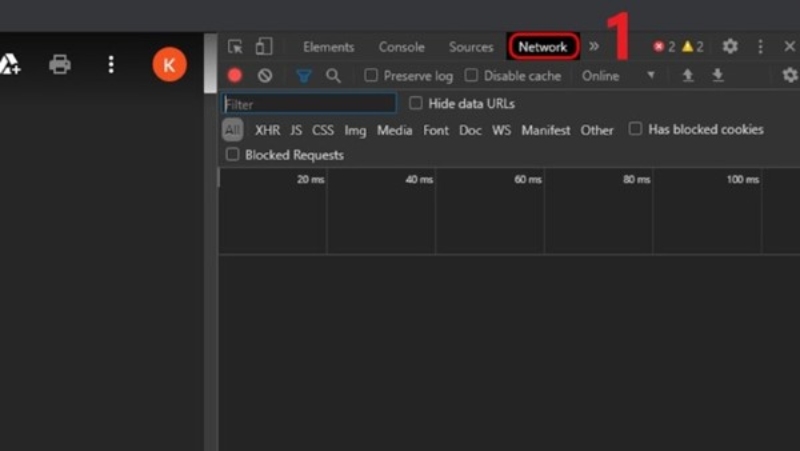Filter requests by JS type
The image size is (800, 451).
[296, 130]
